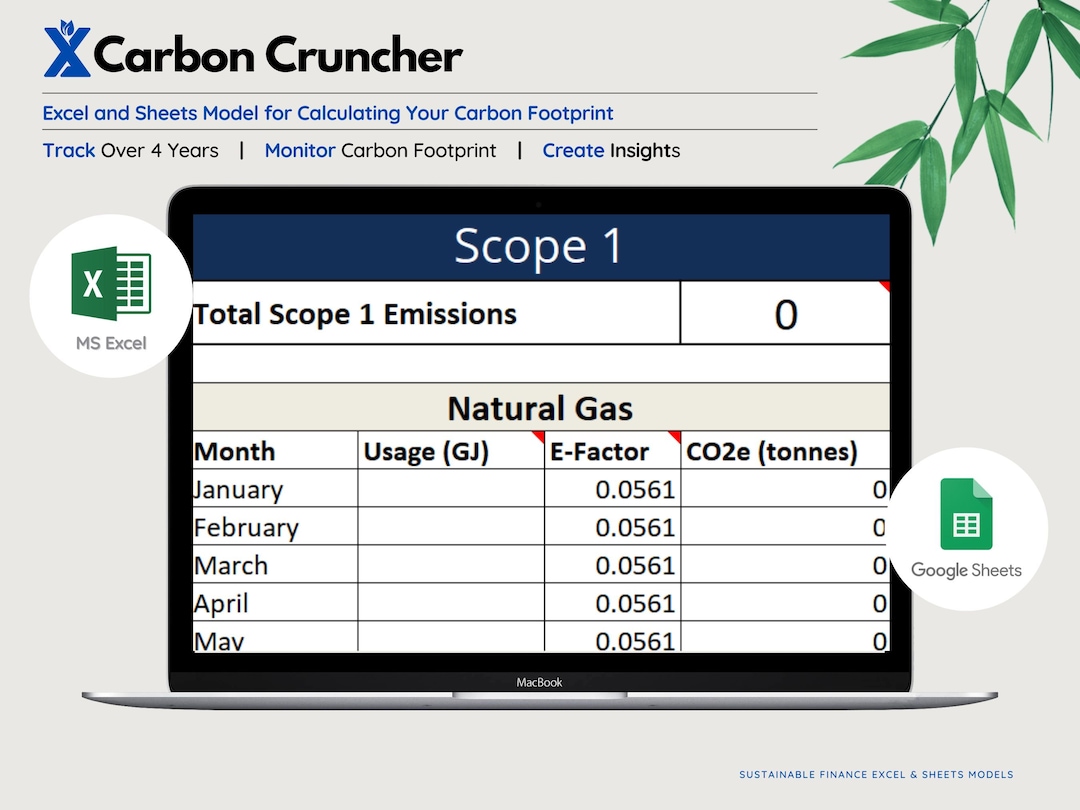
Task: Open the comment marker on Total Scope 1 Emissions value
Action: pos(883,287)
